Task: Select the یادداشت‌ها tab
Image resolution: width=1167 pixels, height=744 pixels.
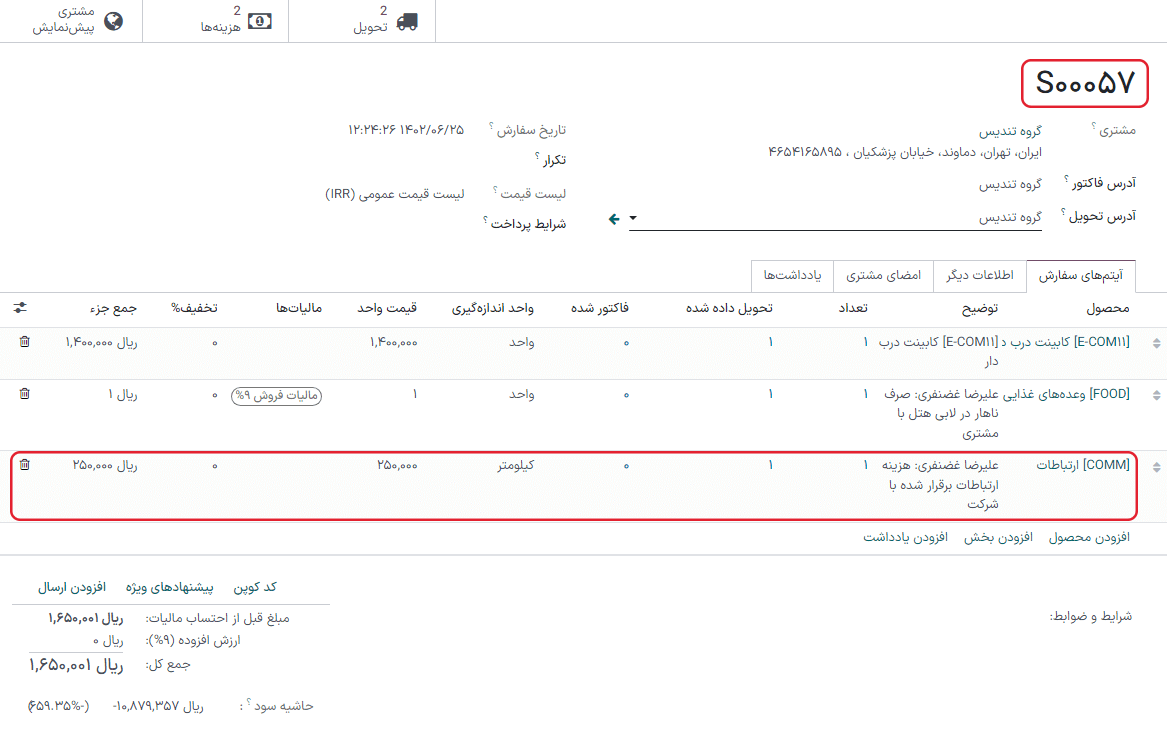Action: [x=792, y=276]
